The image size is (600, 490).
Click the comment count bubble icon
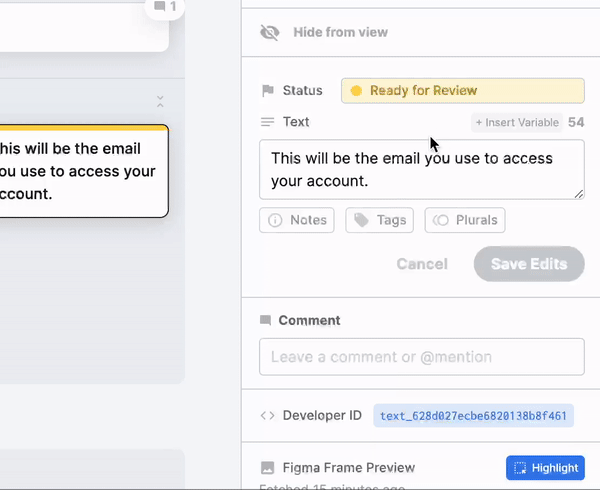161,7
